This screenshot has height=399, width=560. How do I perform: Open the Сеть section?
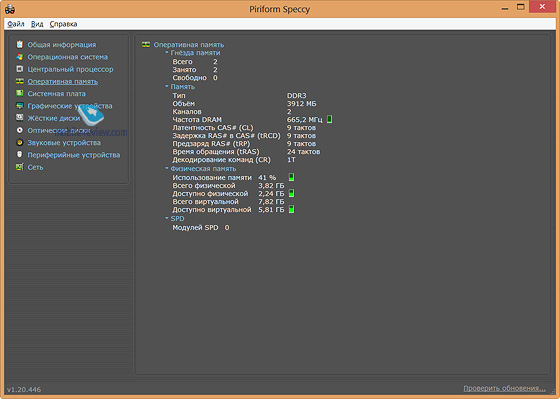click(x=35, y=167)
